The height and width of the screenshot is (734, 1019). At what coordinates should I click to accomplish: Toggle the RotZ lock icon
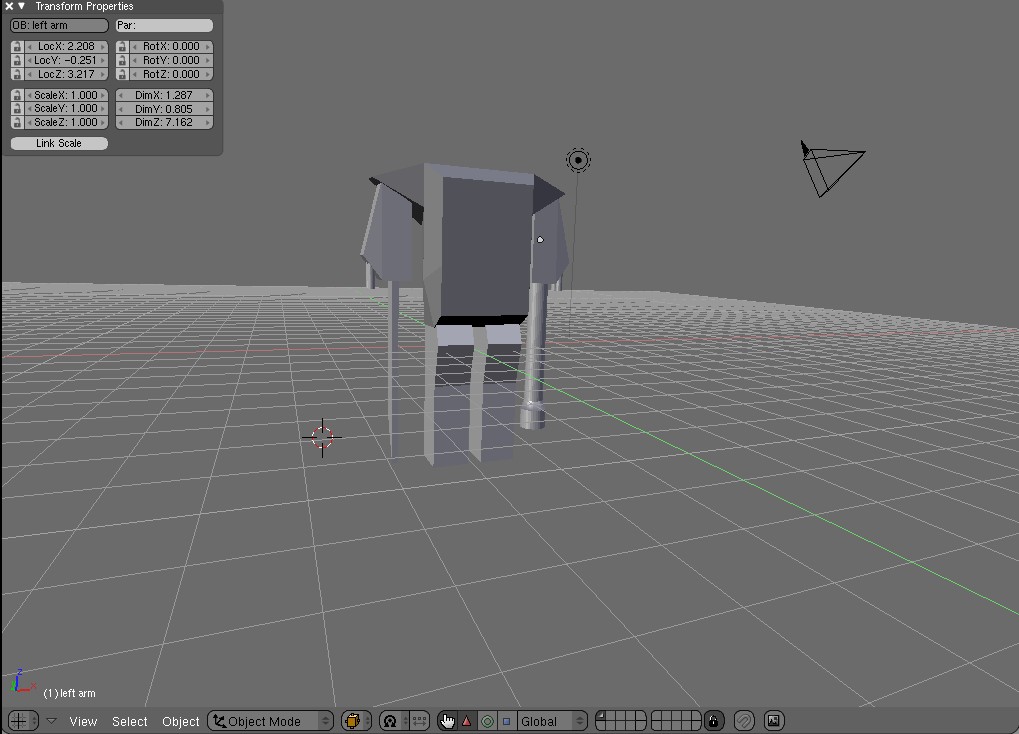122,74
